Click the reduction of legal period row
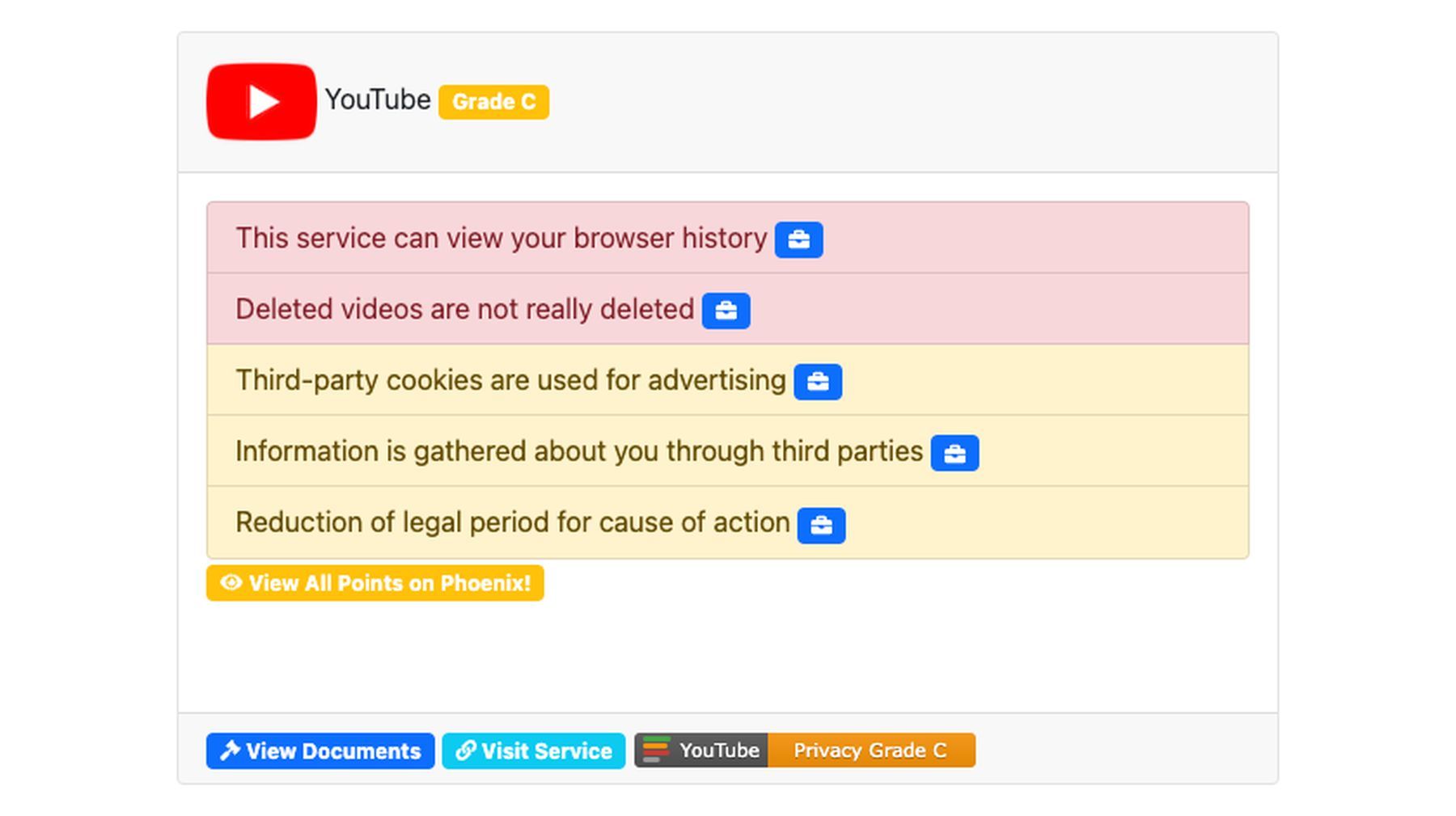 tap(510, 522)
